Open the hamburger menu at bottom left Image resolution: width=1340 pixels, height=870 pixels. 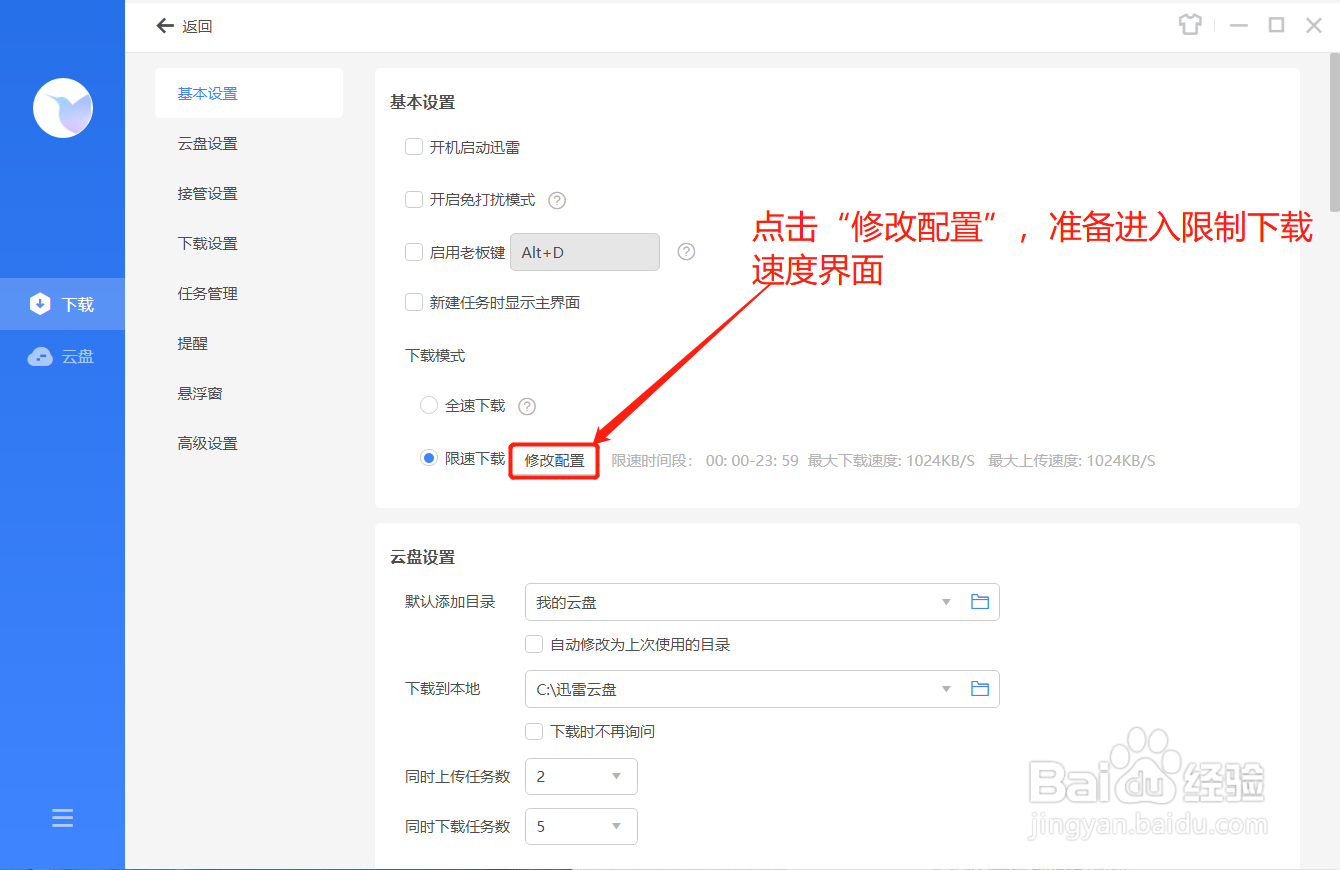62,817
